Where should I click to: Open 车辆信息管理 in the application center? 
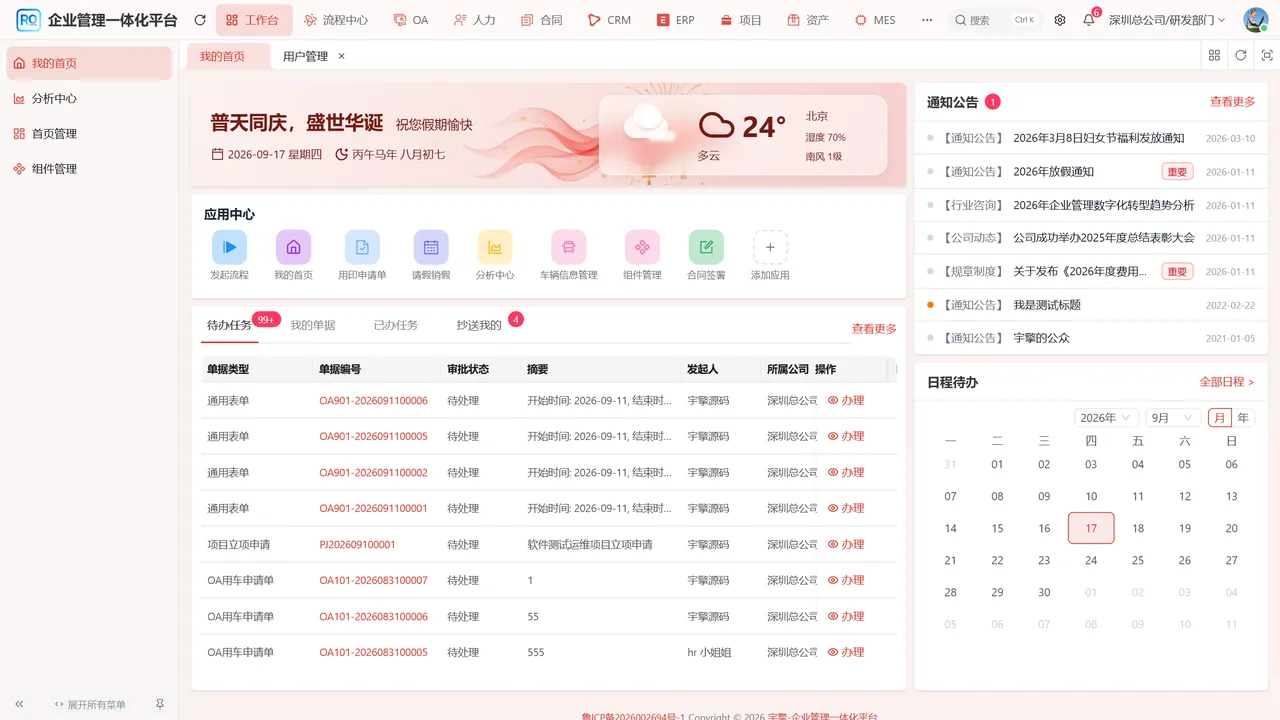[569, 247]
